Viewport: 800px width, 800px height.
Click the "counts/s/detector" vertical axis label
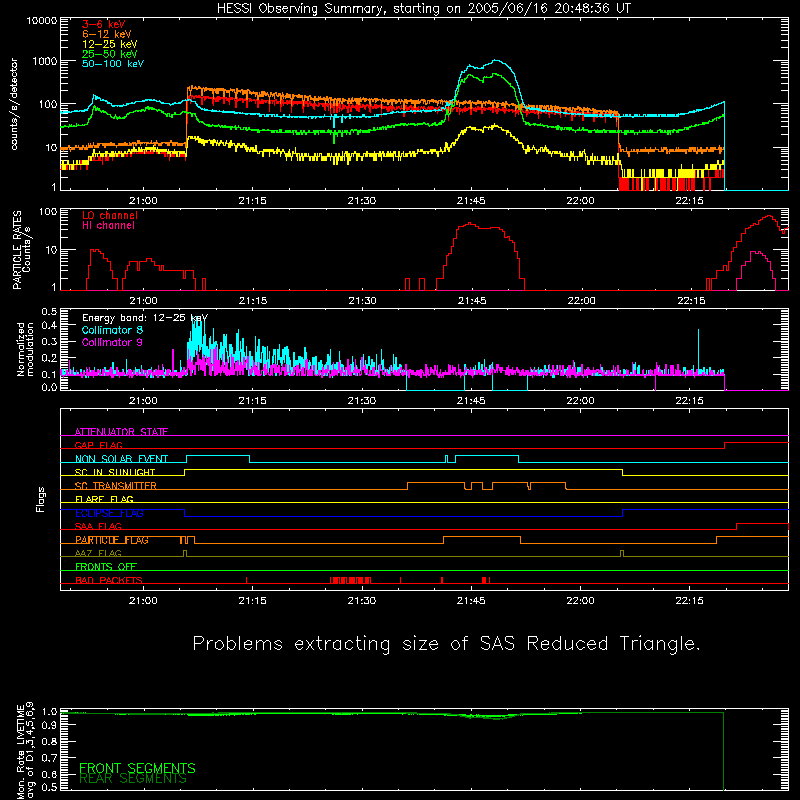tap(14, 104)
